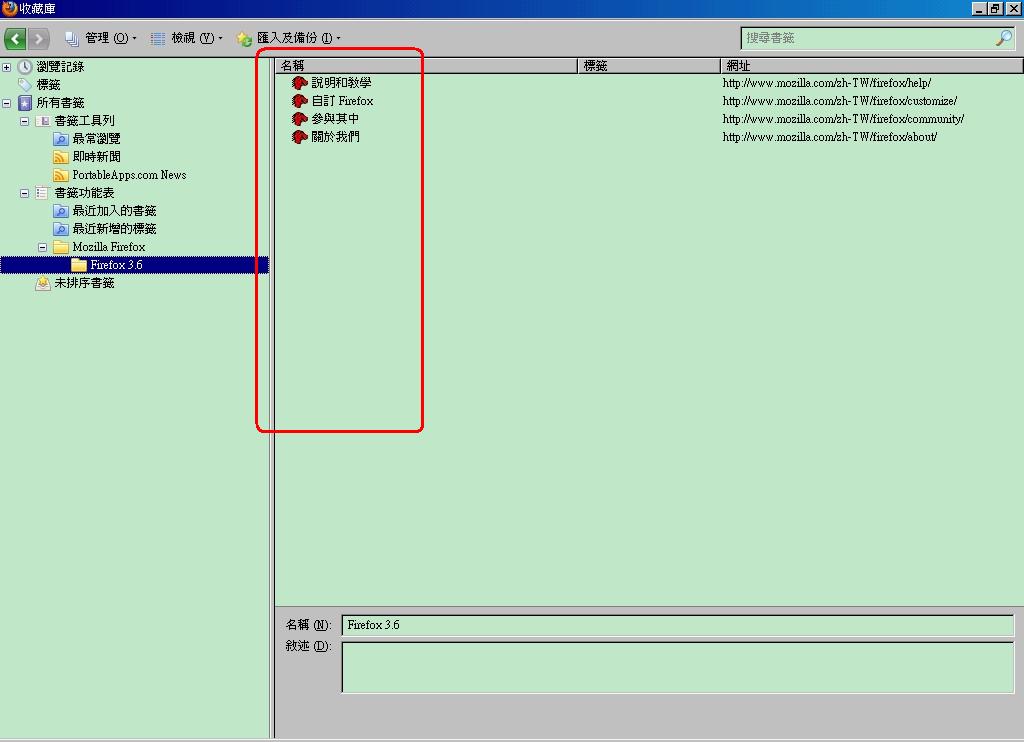This screenshot has width=1024, height=742.
Task: Select 標籤 in the sidebar tree
Action: click(48, 85)
